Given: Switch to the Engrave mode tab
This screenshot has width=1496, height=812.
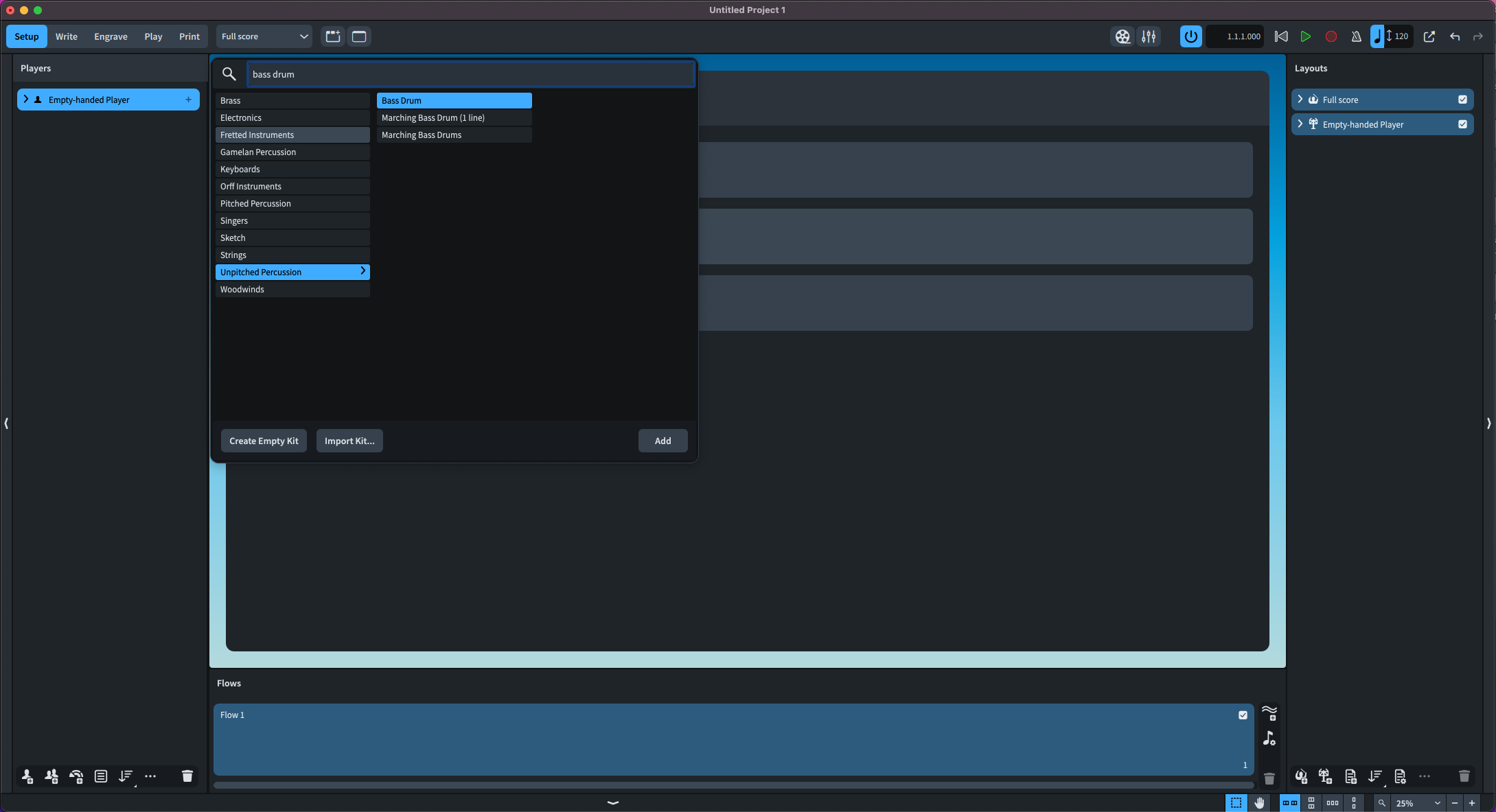Looking at the screenshot, I should pos(111,36).
